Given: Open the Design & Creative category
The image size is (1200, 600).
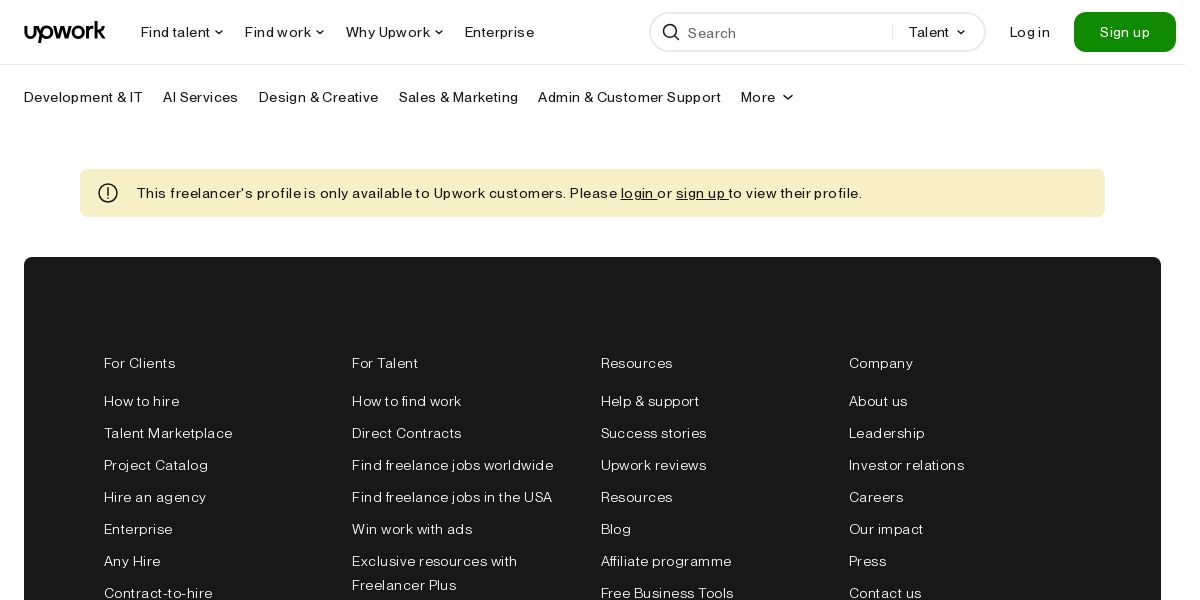Looking at the screenshot, I should coord(318,97).
